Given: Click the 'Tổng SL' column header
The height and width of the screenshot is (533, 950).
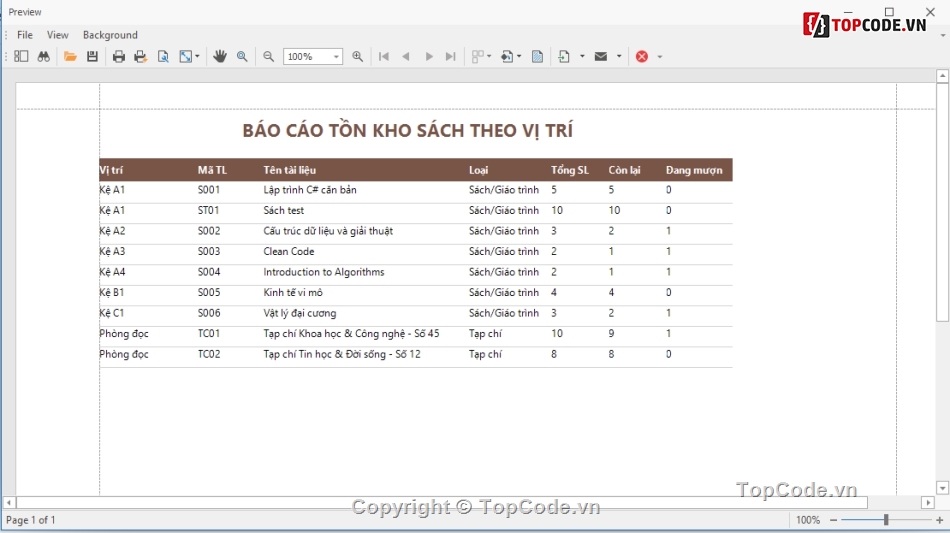Looking at the screenshot, I should (x=570, y=170).
